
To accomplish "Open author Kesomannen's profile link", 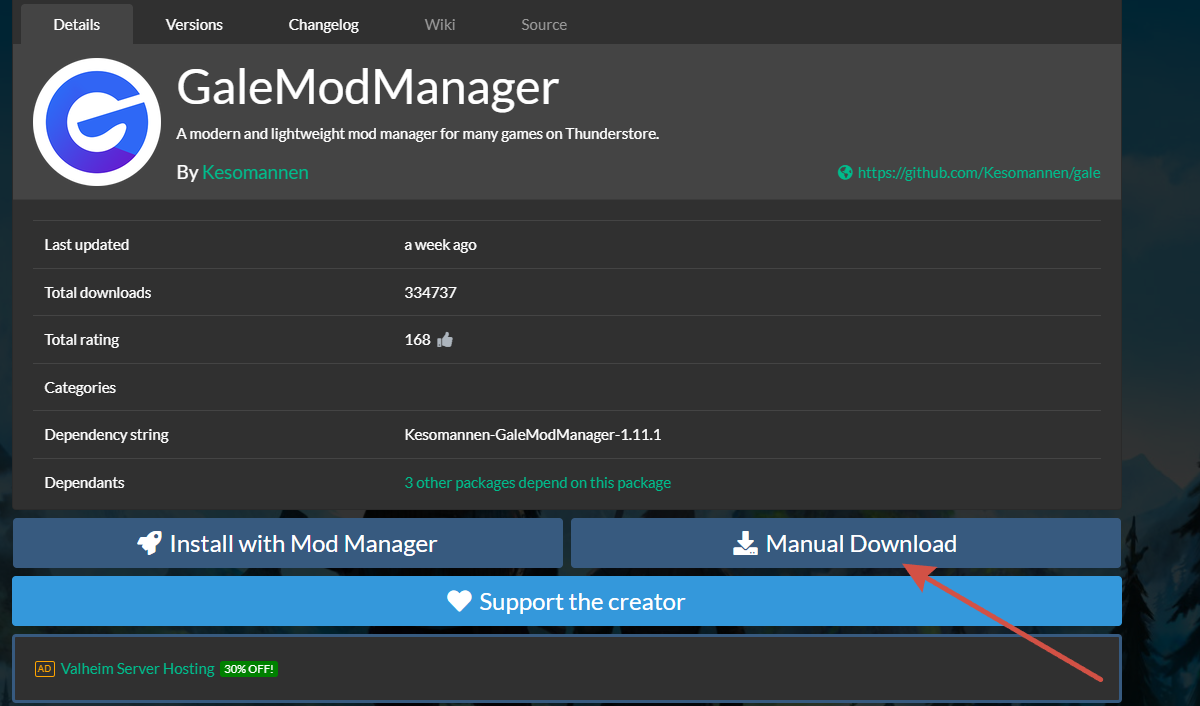I will coord(255,172).
